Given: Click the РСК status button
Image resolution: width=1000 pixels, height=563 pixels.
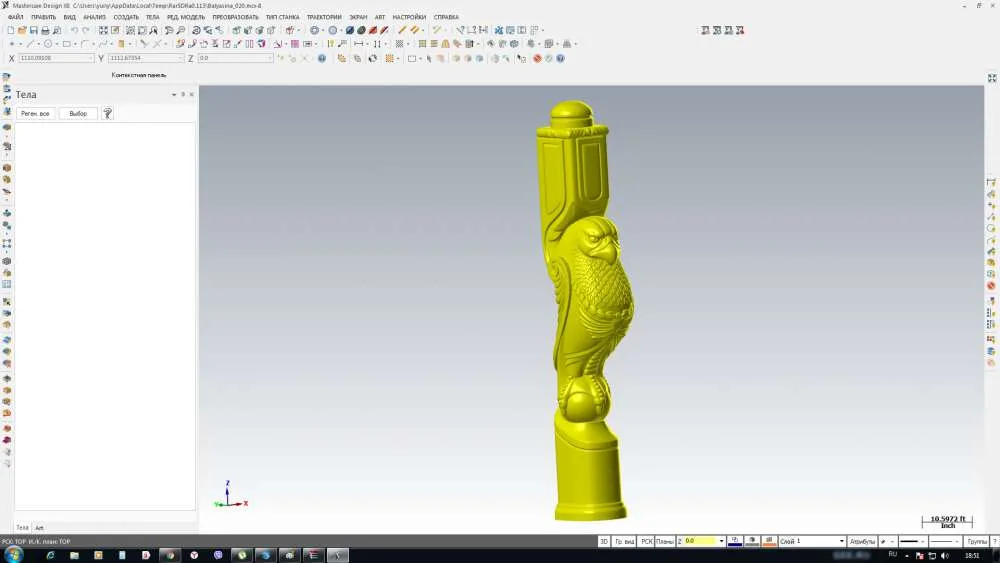Looking at the screenshot, I should click(x=646, y=541).
